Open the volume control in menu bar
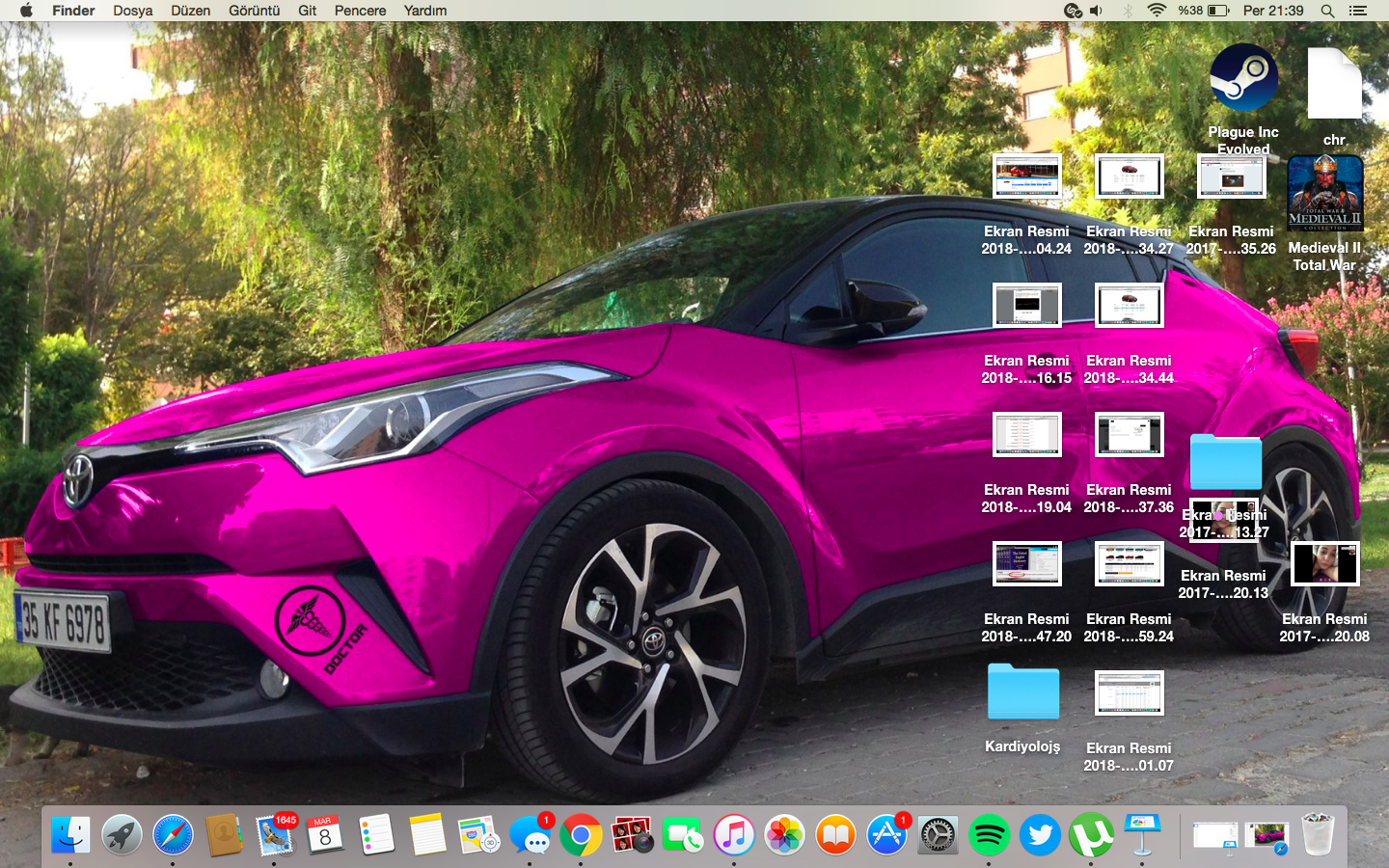This screenshot has height=868, width=1389. tap(1097, 11)
